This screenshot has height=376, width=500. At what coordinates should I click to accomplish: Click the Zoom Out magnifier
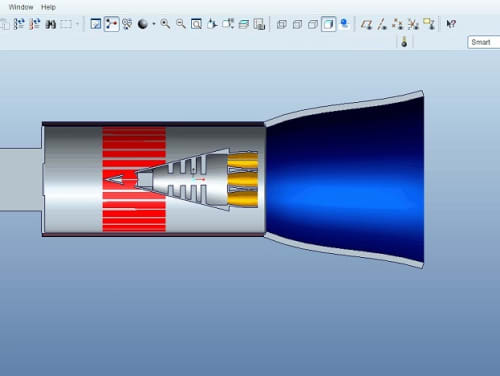tap(181, 24)
